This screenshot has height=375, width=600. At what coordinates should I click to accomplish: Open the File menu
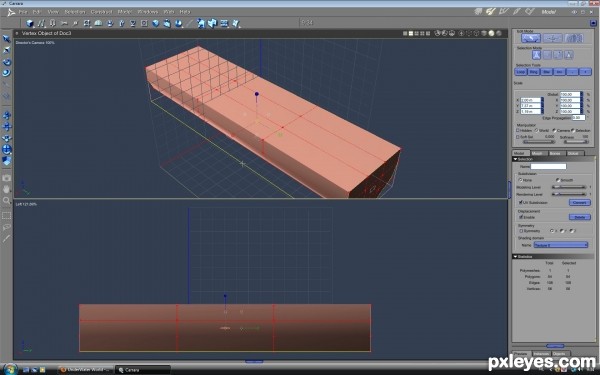point(23,12)
